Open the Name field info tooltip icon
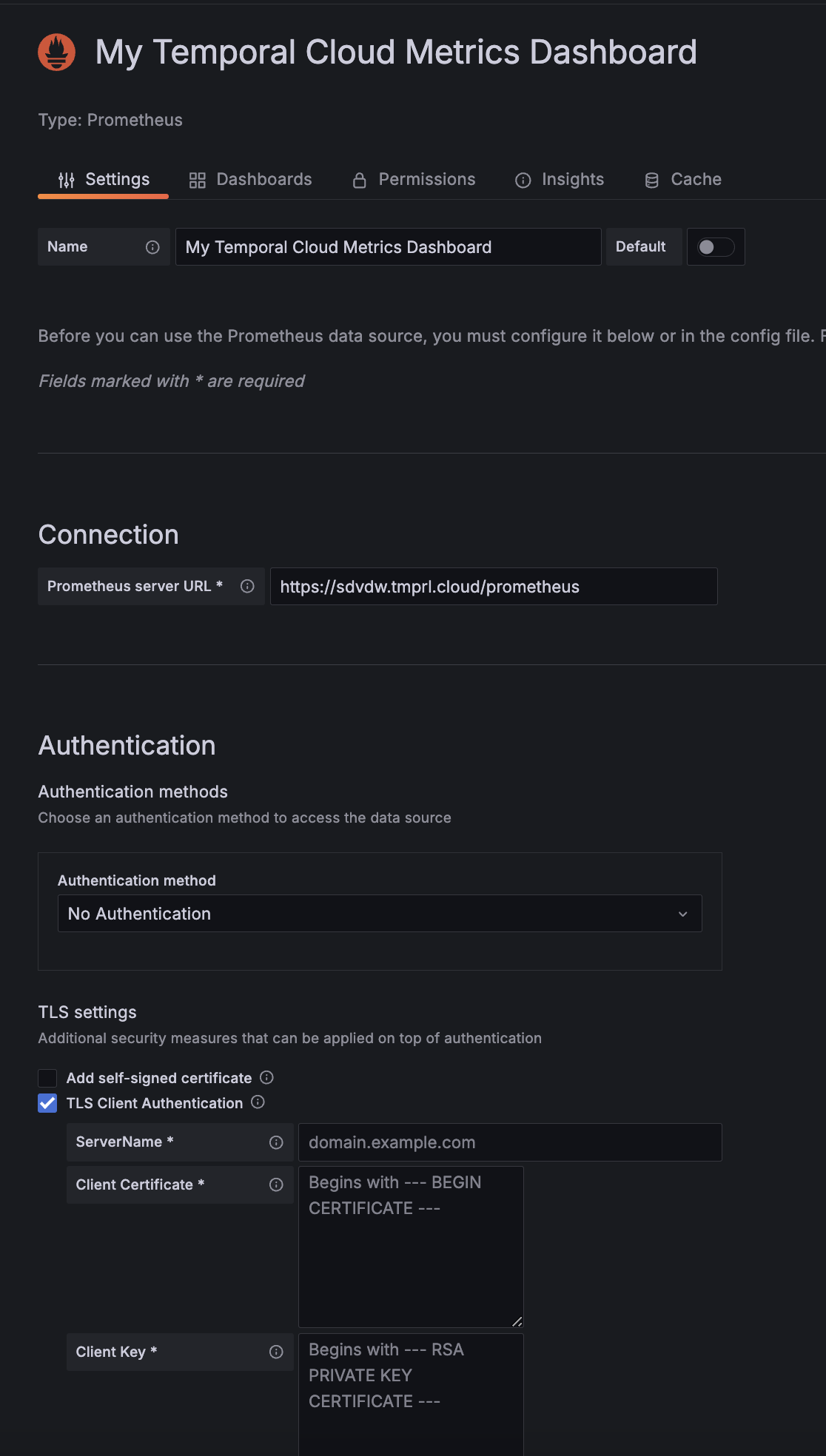 coord(154,246)
